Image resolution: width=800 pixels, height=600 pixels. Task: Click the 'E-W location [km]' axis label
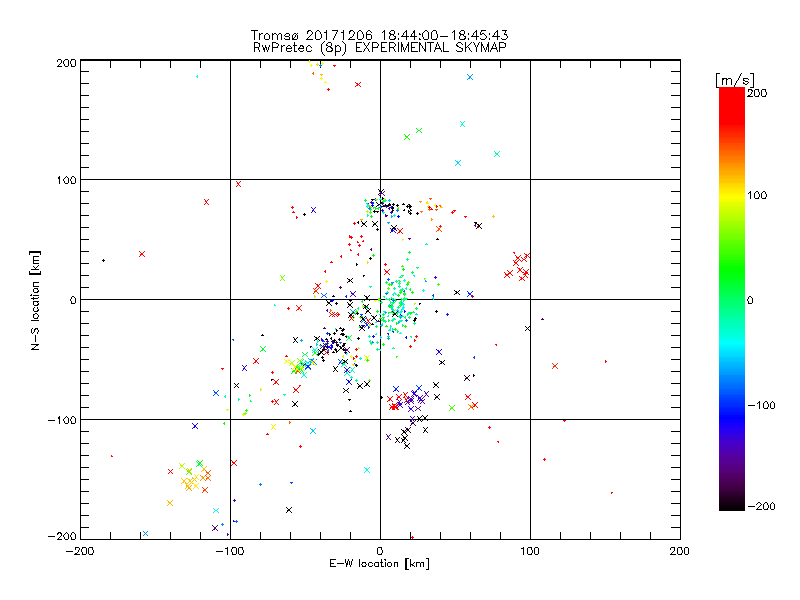[379, 564]
